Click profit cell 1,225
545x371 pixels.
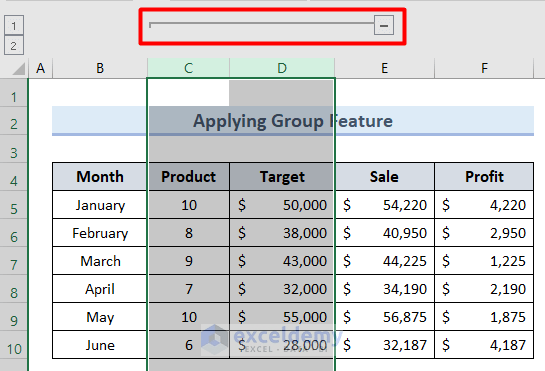tap(484, 261)
